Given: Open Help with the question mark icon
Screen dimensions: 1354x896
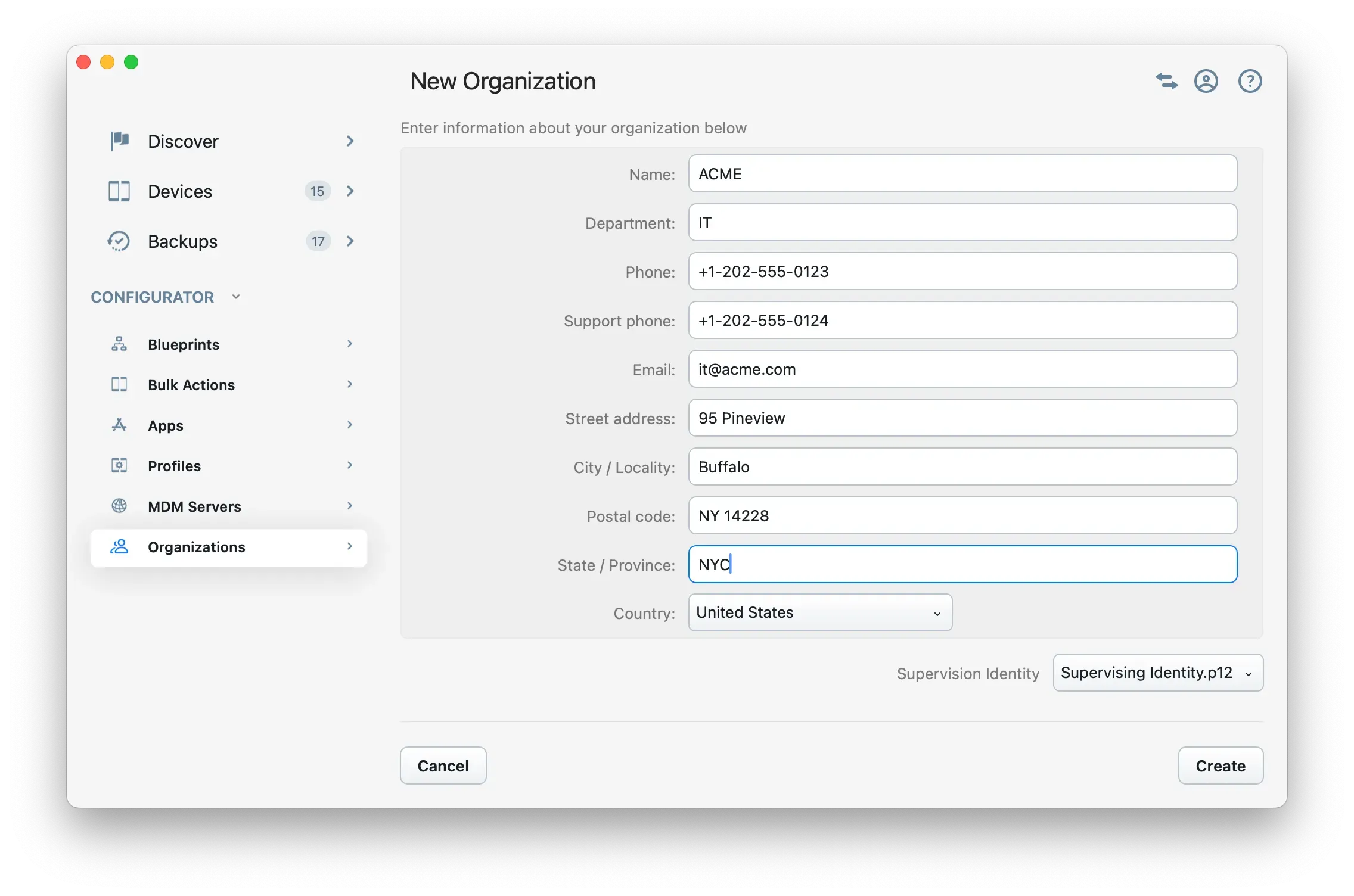Looking at the screenshot, I should (x=1250, y=81).
